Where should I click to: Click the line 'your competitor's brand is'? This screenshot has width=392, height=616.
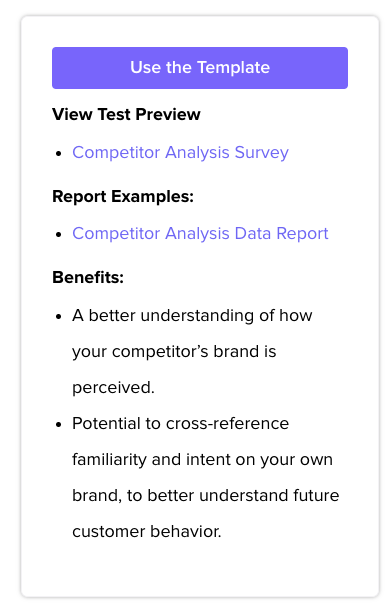tap(174, 352)
